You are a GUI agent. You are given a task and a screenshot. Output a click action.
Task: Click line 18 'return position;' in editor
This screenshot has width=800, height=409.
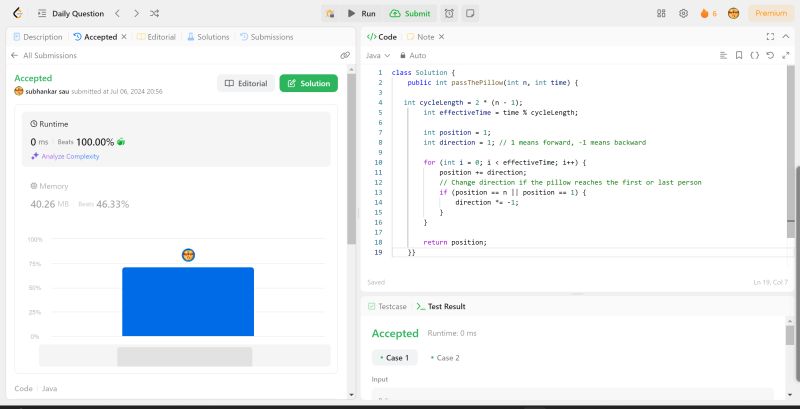[455, 242]
